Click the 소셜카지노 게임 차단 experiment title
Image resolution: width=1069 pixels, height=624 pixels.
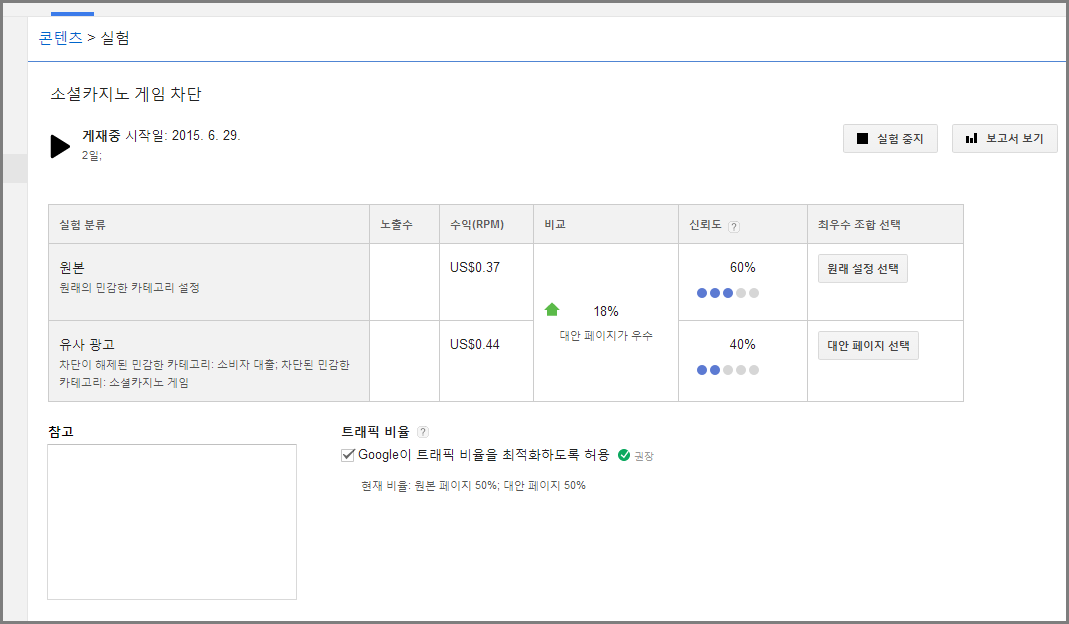[x=126, y=94]
